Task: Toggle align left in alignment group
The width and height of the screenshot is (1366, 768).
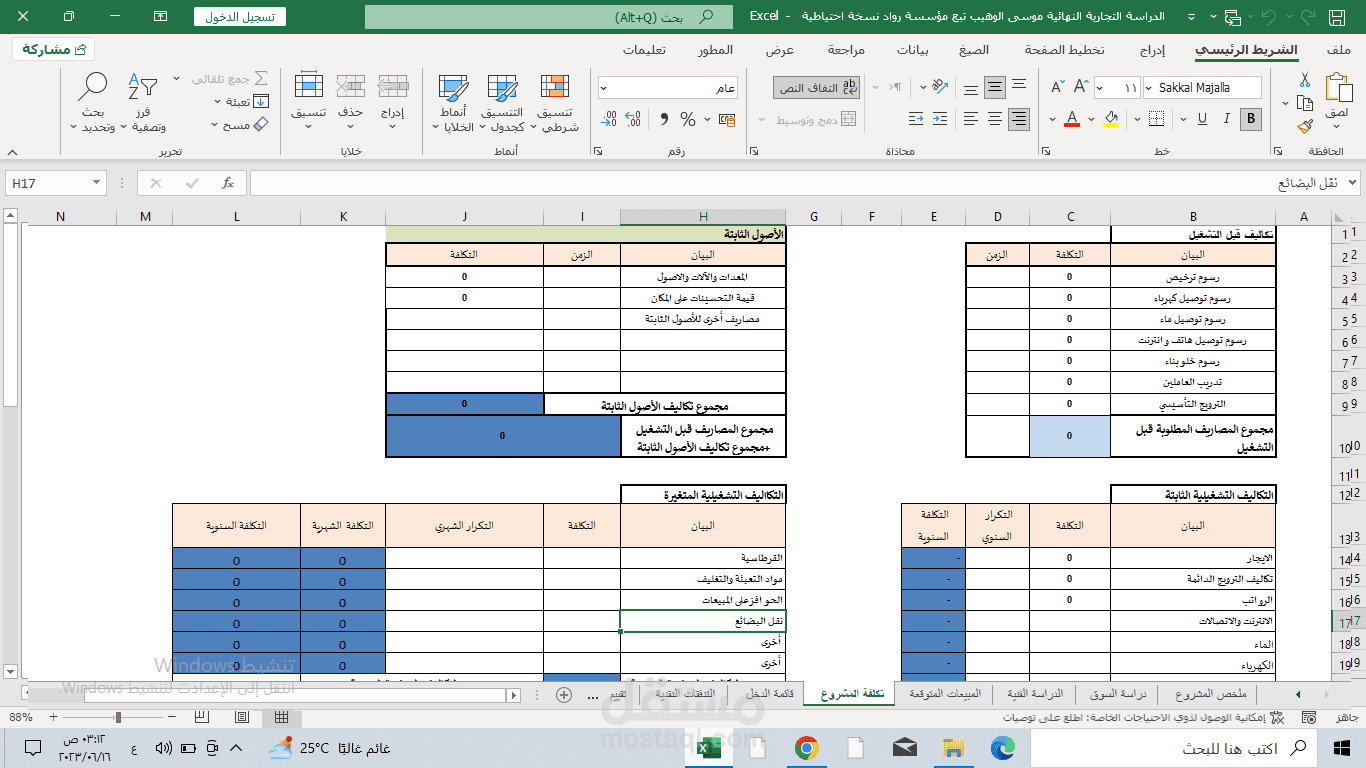Action: tap(969, 119)
